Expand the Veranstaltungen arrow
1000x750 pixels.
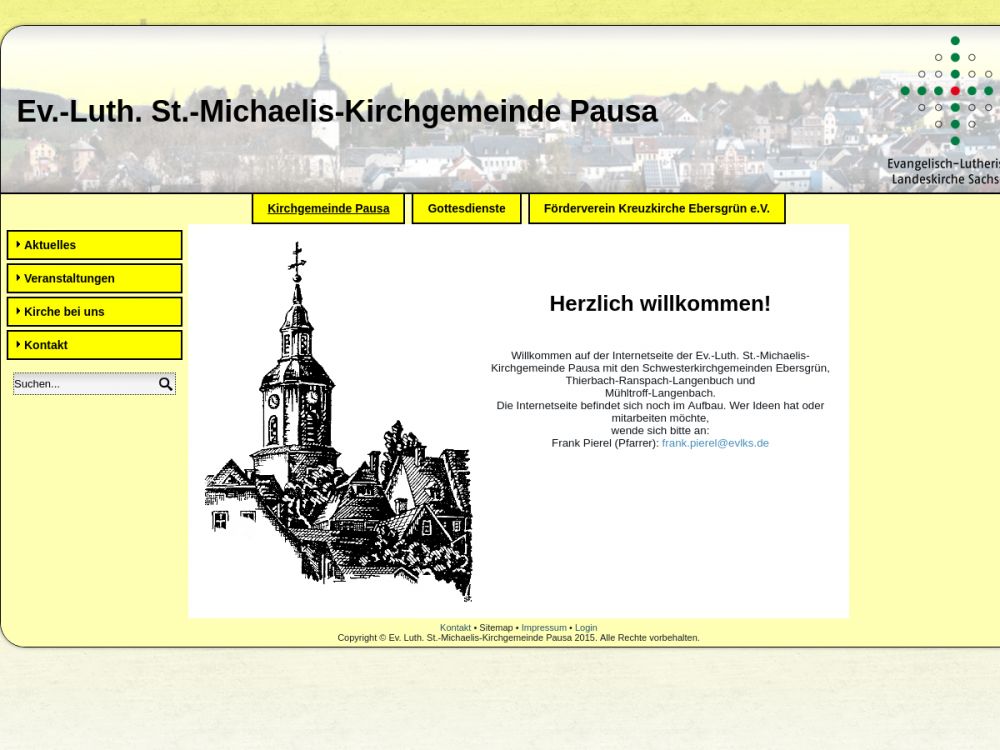18,278
